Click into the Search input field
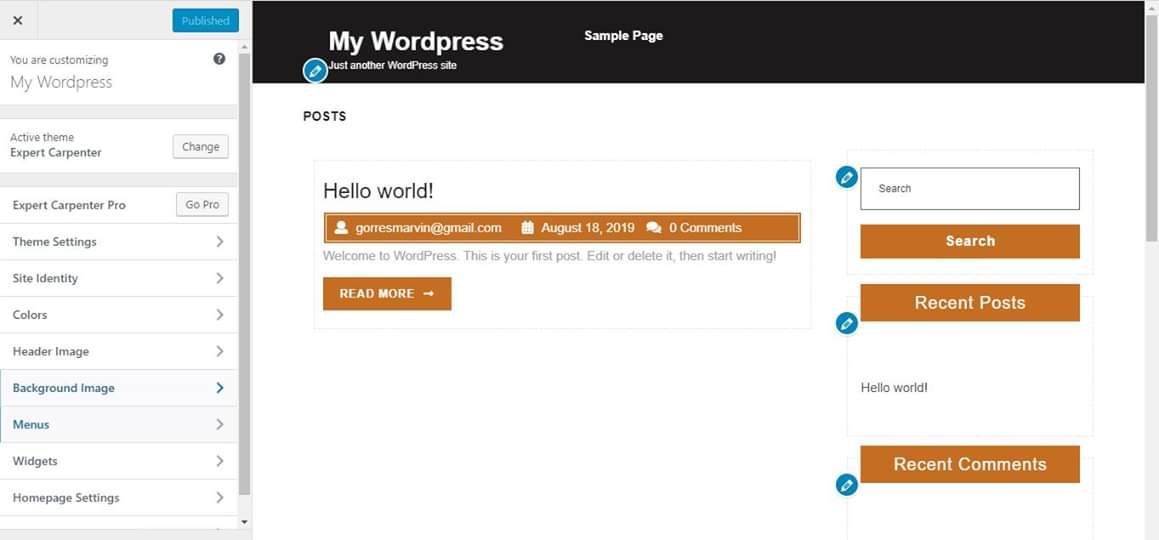Screen dimensions: 1159x540 (970, 188)
